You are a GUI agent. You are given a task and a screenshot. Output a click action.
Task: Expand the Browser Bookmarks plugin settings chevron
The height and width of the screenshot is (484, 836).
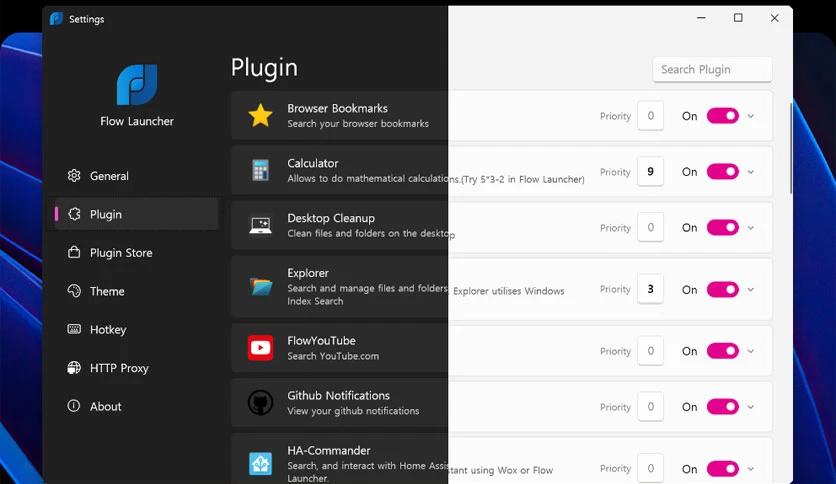751,116
